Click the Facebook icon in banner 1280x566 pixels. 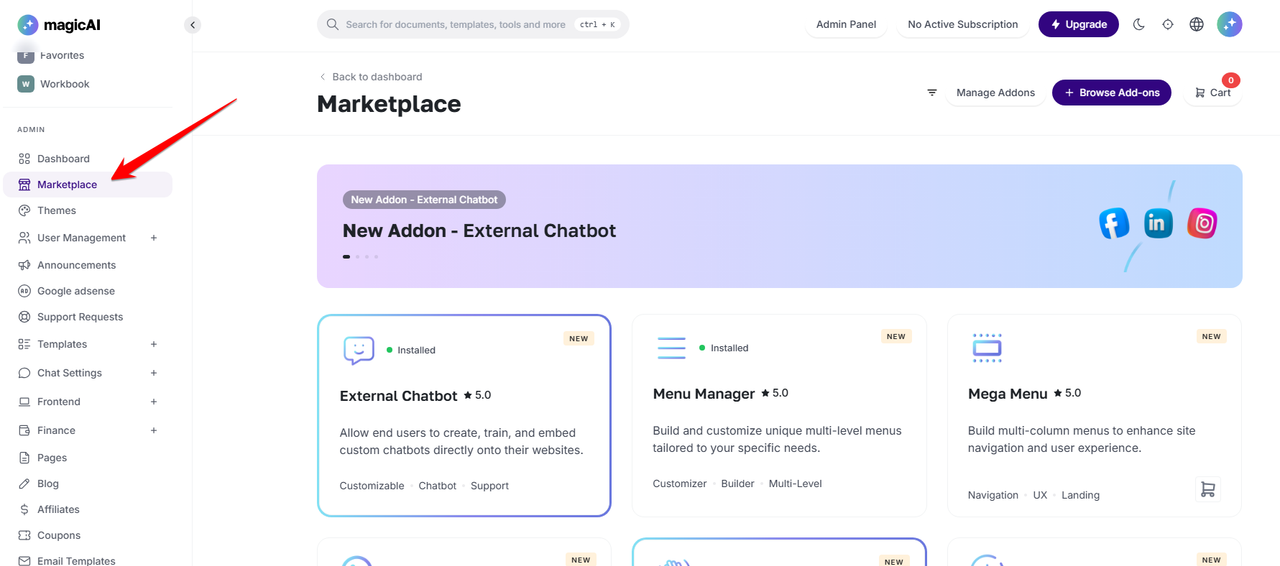(1114, 223)
